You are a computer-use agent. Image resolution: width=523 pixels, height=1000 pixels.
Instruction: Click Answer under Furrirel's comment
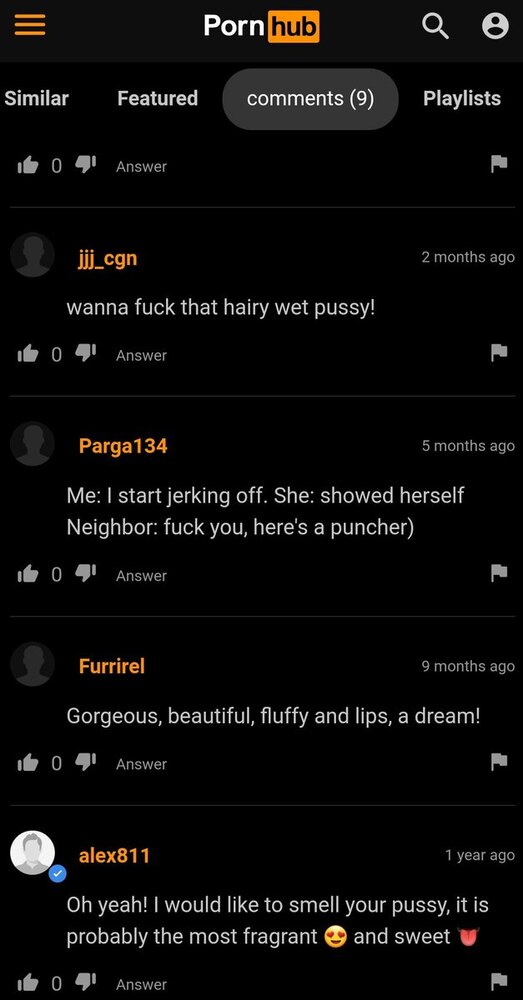141,764
